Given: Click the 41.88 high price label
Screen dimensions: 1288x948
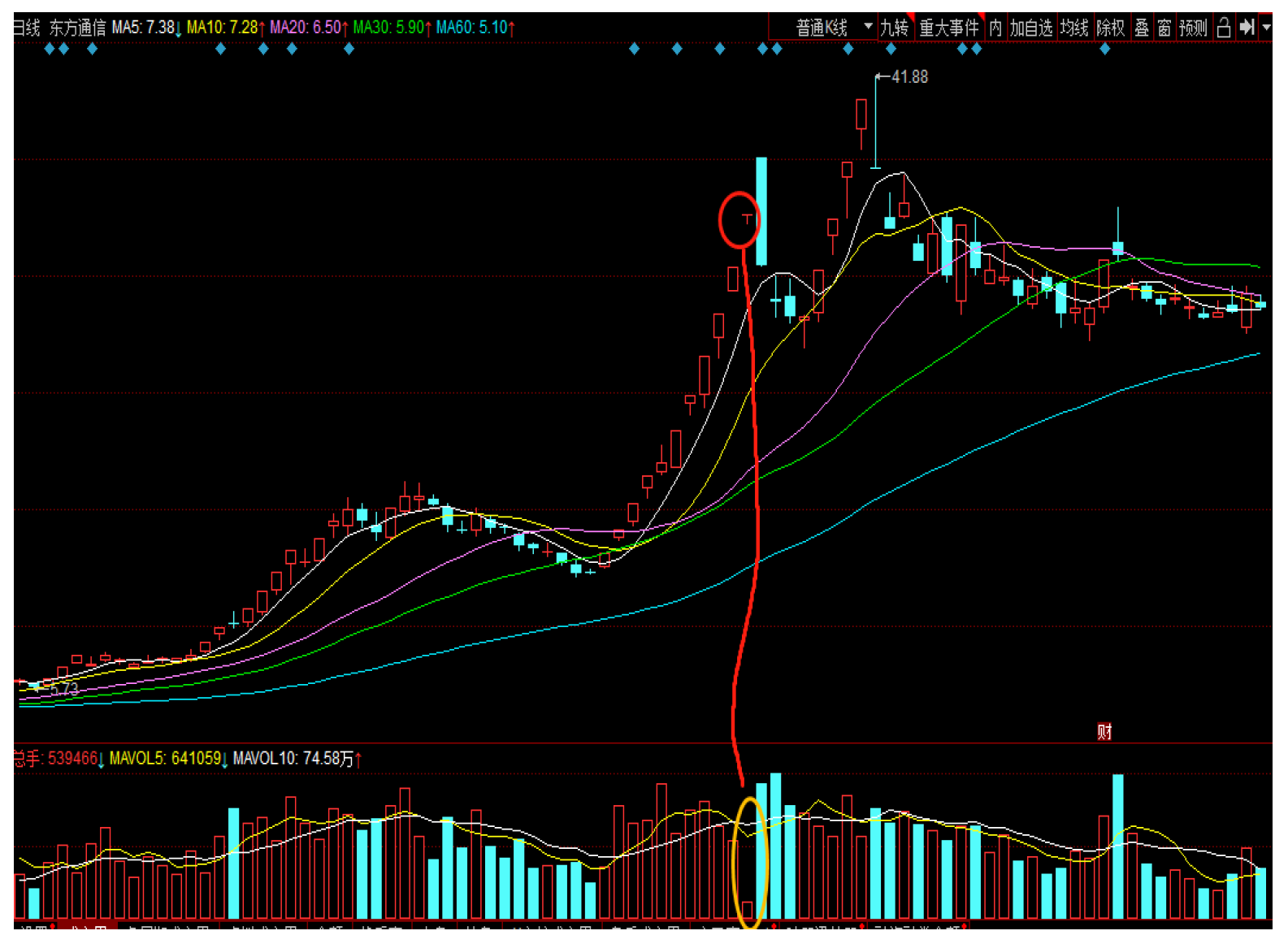Looking at the screenshot, I should click(909, 77).
